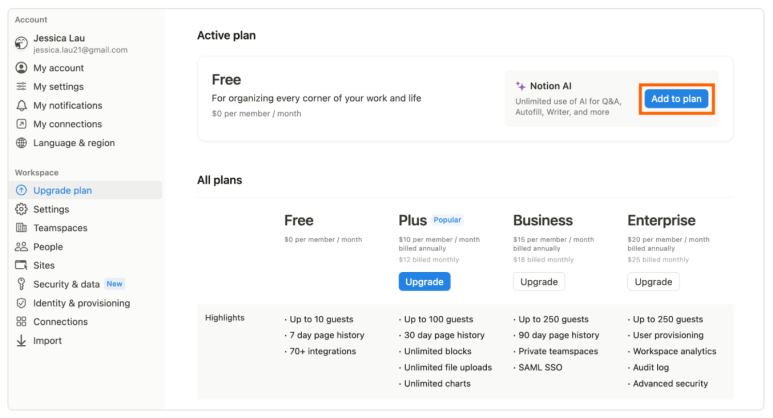773x418 pixels.
Task: Click the Identity & provisioning shield icon
Action: [21, 303]
